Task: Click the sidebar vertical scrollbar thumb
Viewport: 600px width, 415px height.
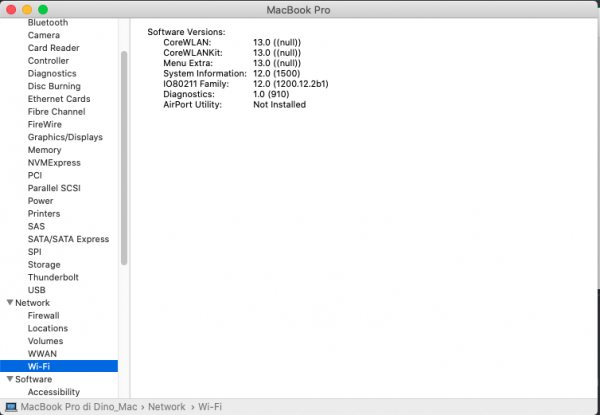Action: tap(124, 158)
